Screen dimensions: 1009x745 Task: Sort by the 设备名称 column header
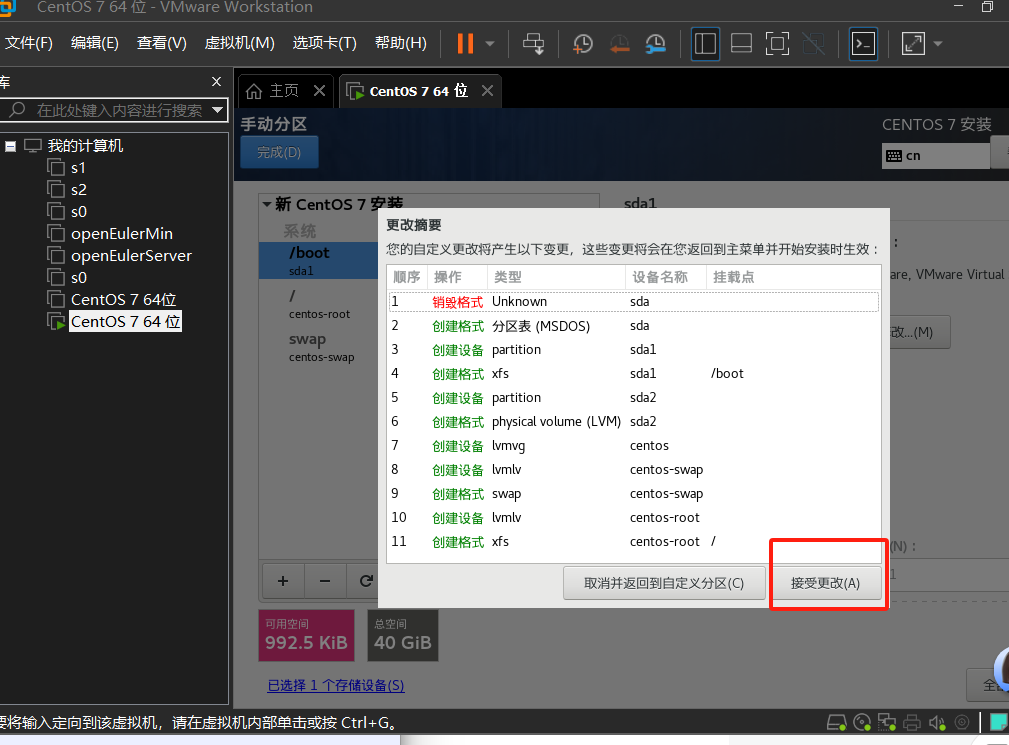[665, 277]
